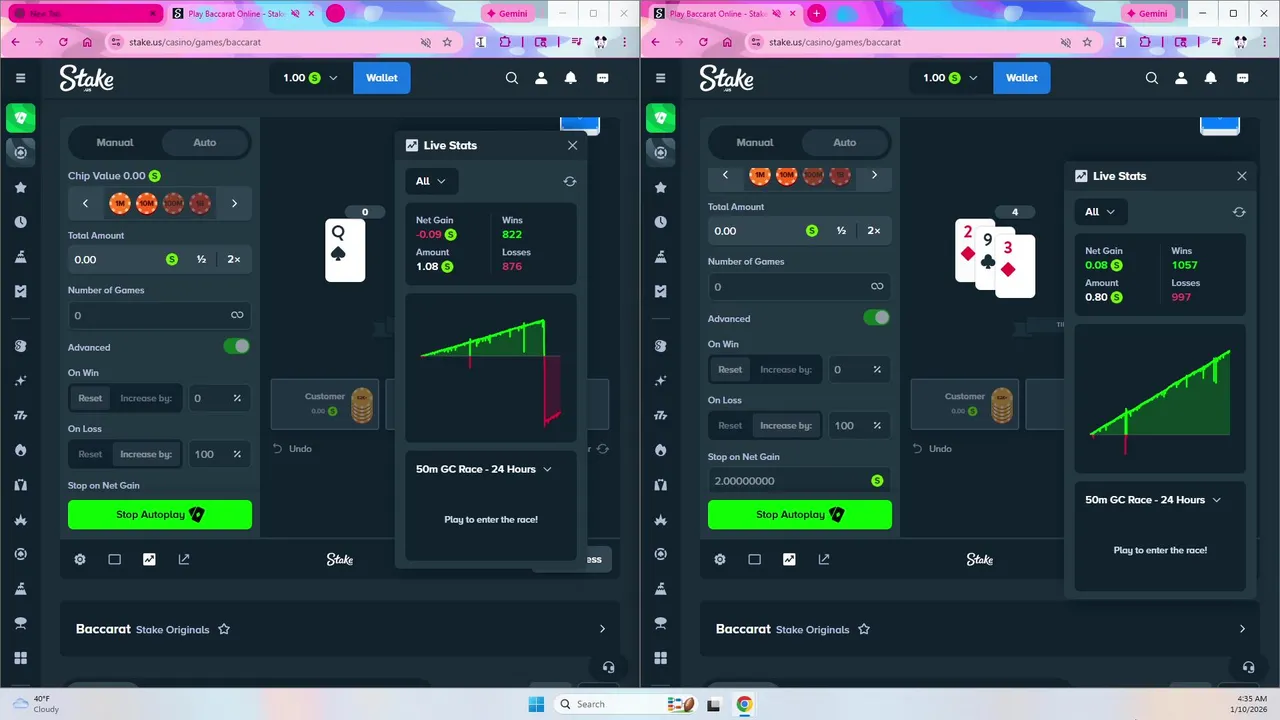This screenshot has height=720, width=1280.
Task: Click recent clock icon in right sidebar
Action: click(x=660, y=222)
